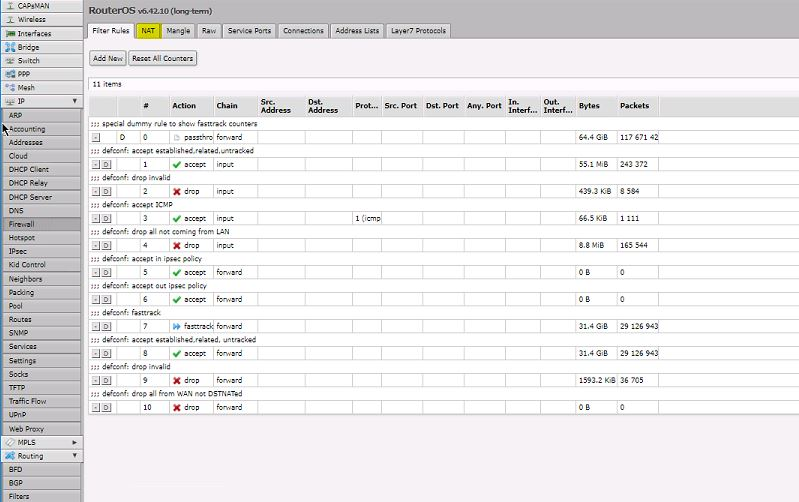The width and height of the screenshot is (799, 502).
Task: Click green accept checkmark of rule 3
Action: click(x=177, y=219)
